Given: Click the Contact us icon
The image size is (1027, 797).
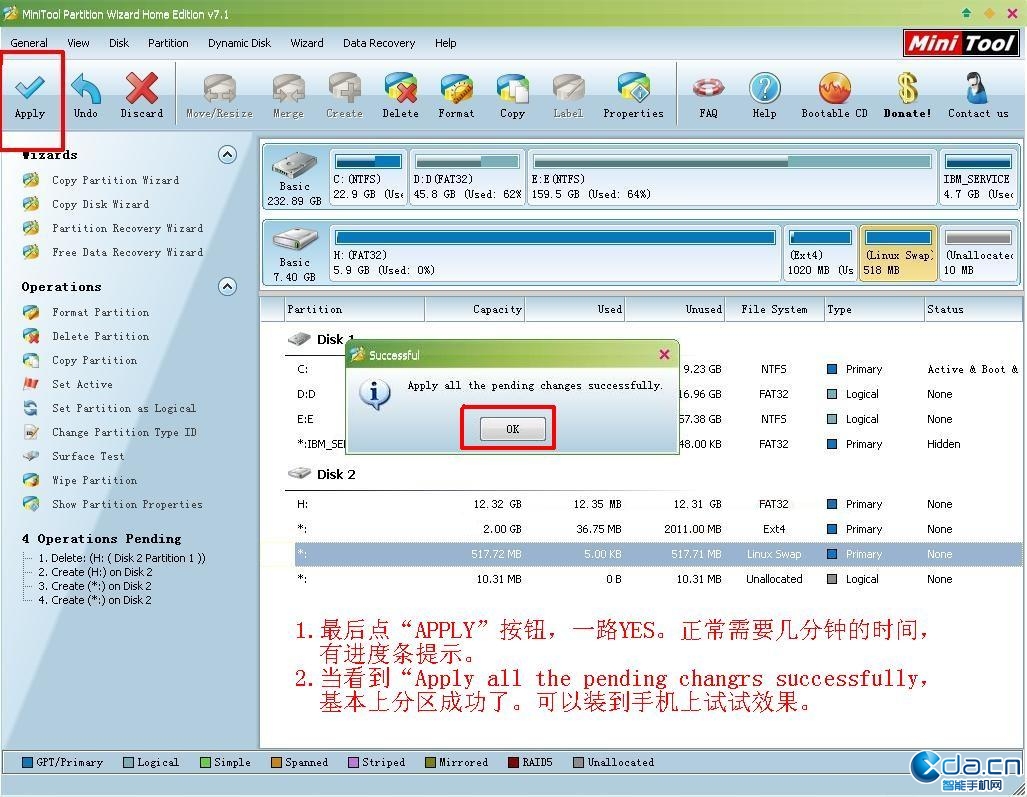Looking at the screenshot, I should (978, 87).
